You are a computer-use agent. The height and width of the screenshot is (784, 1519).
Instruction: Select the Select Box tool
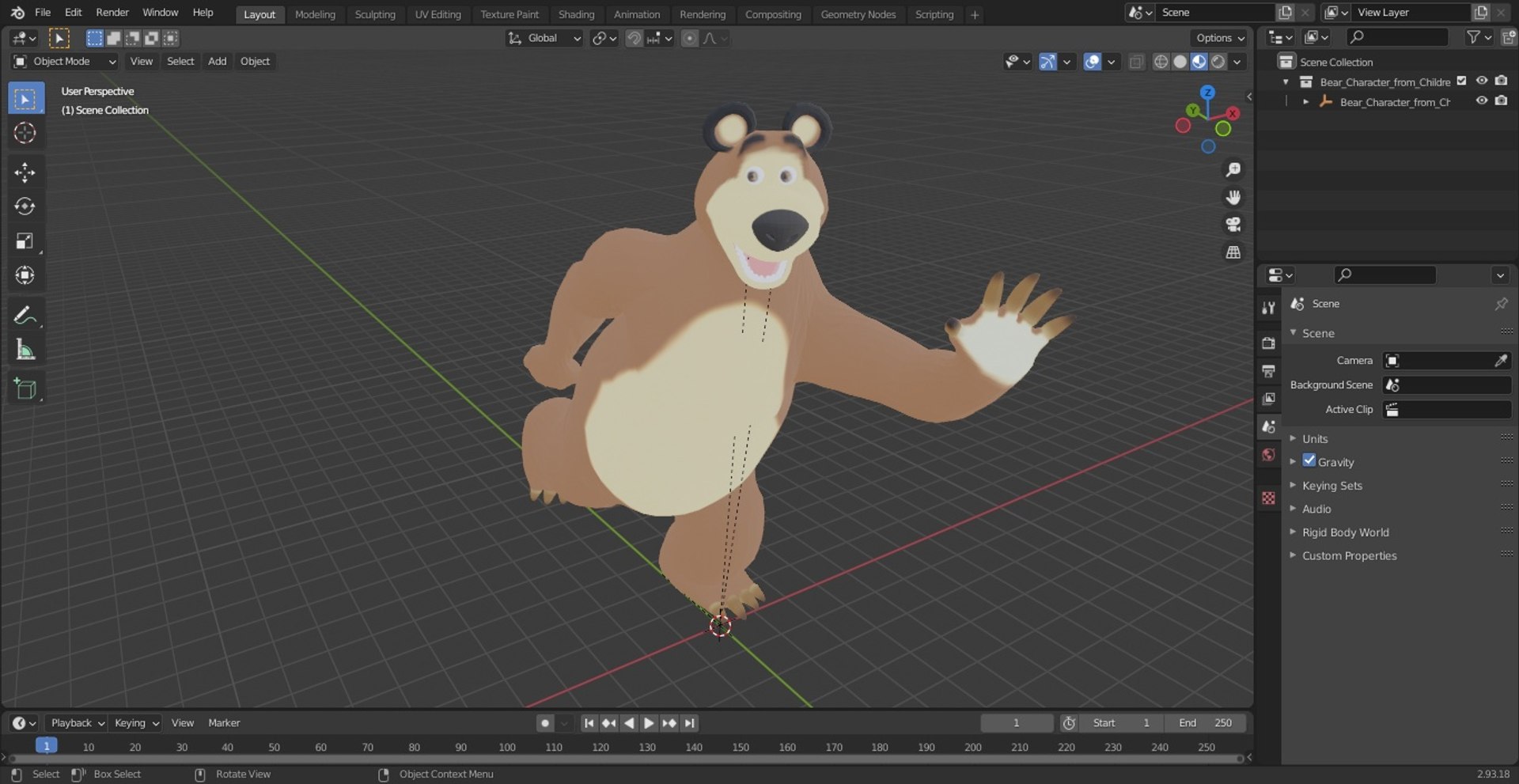(x=25, y=99)
